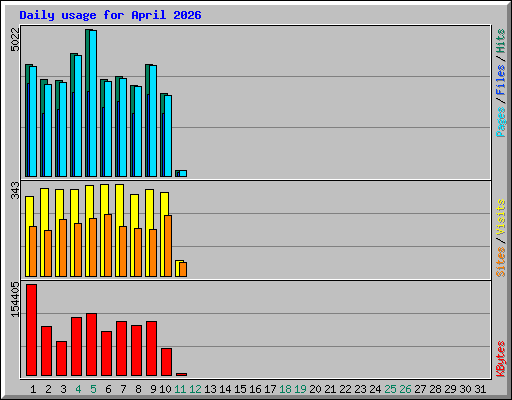Click the Sites legend label

[x=500, y=262]
